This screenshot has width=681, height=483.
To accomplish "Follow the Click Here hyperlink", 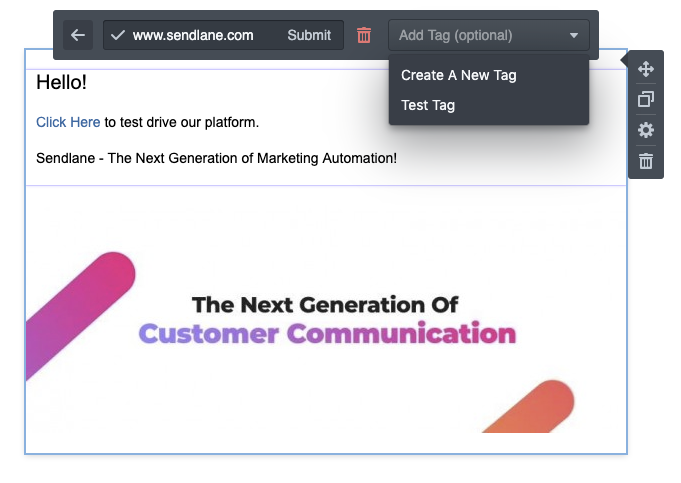I will coord(68,122).
